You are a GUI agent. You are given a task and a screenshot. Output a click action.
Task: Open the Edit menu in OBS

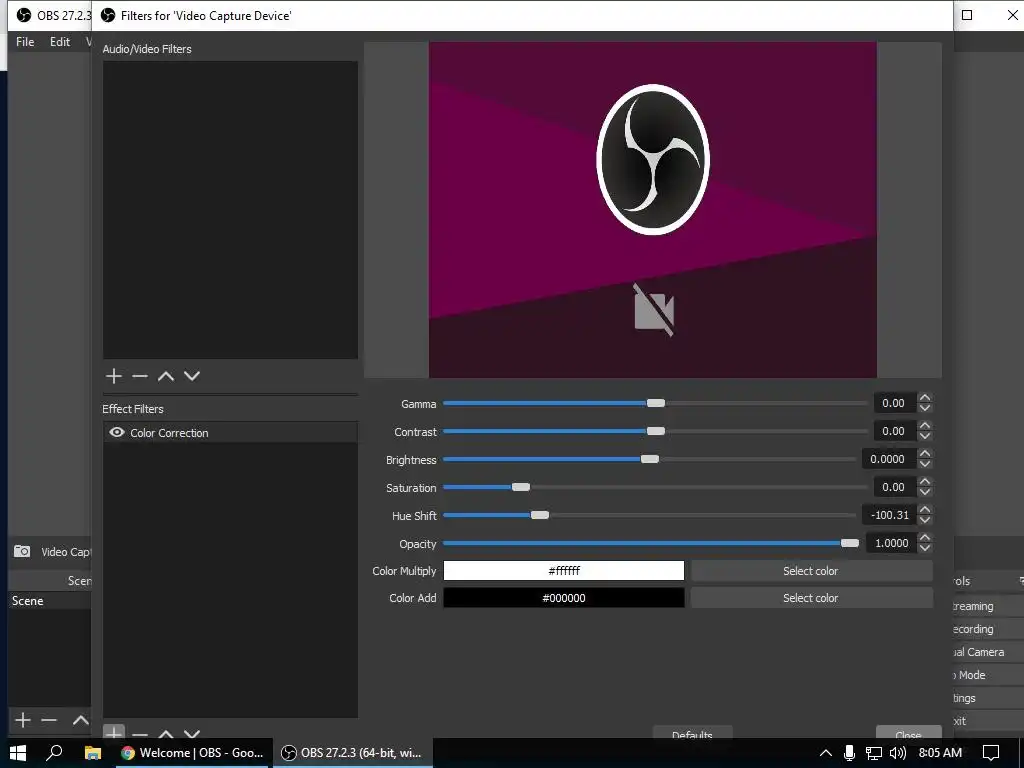pyautogui.click(x=60, y=42)
